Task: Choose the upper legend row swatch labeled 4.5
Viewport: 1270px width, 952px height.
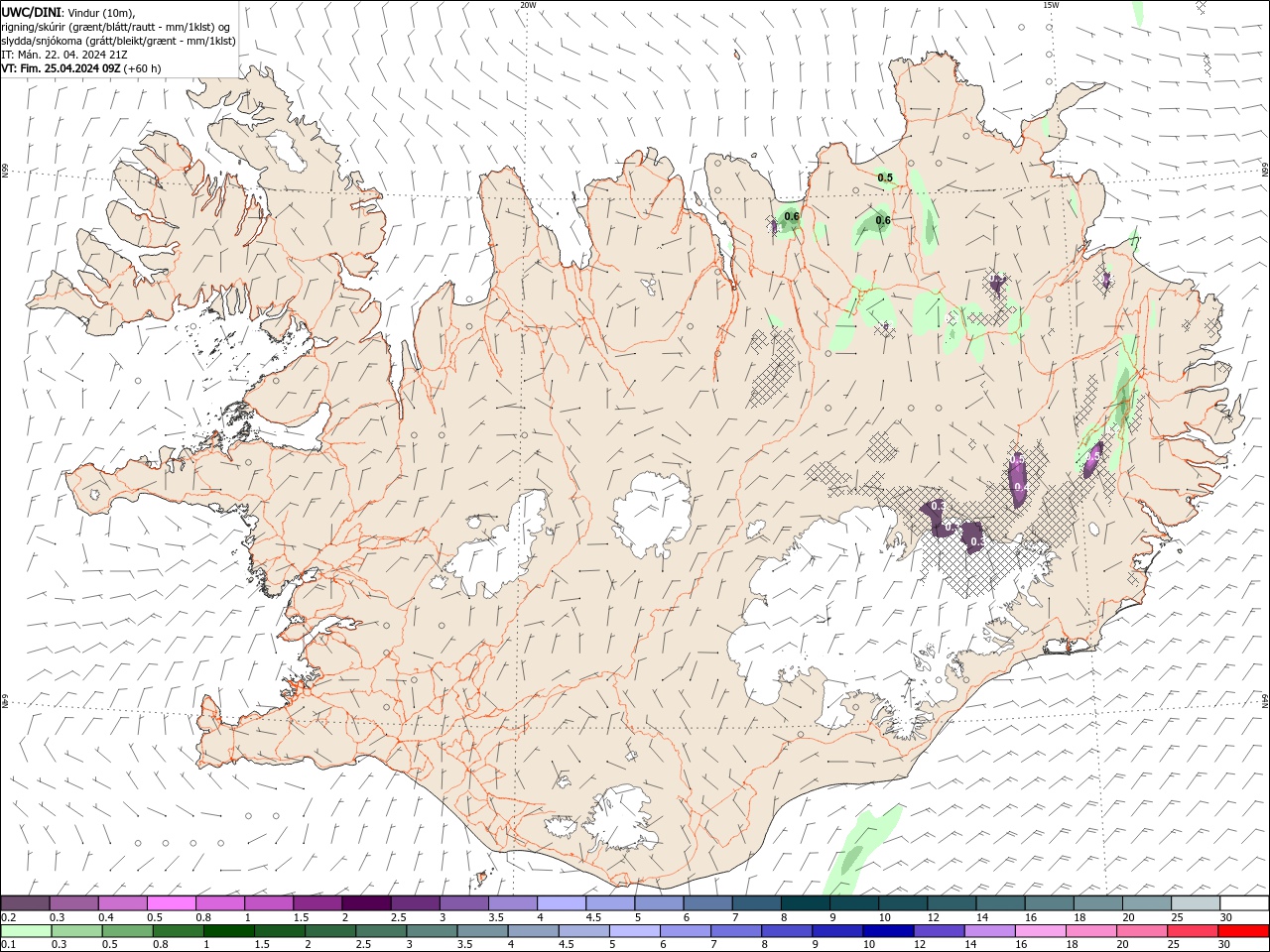Action: 609,903
